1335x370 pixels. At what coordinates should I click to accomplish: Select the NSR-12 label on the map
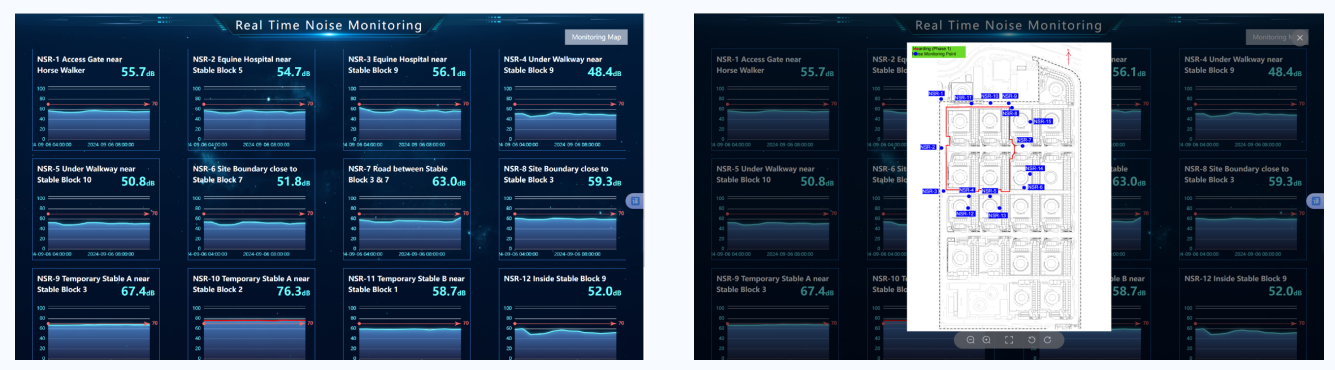(965, 214)
